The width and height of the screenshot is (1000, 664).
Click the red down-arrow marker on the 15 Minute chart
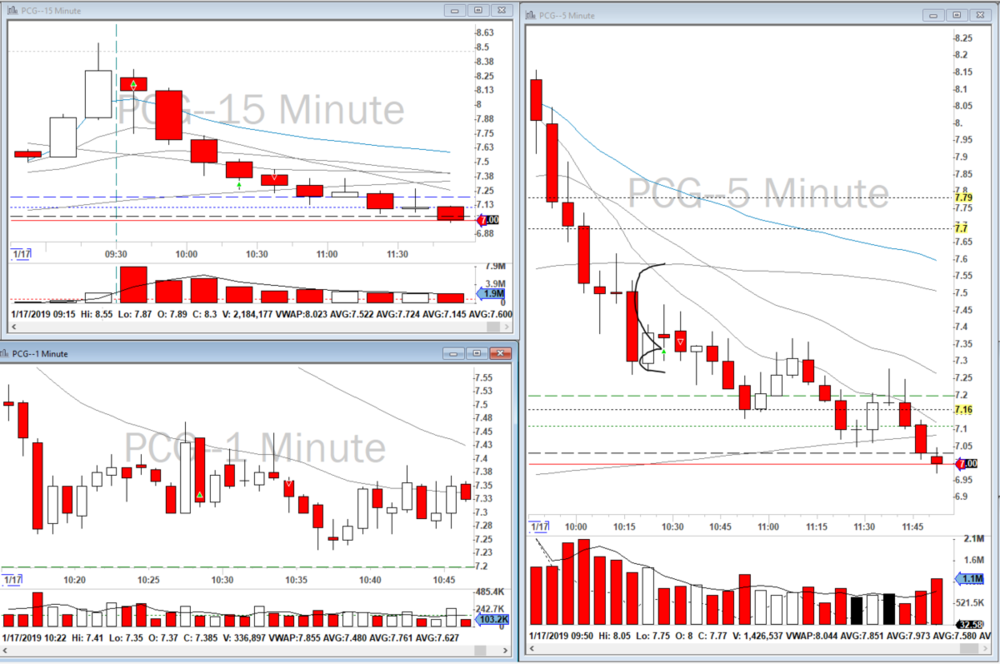[274, 178]
